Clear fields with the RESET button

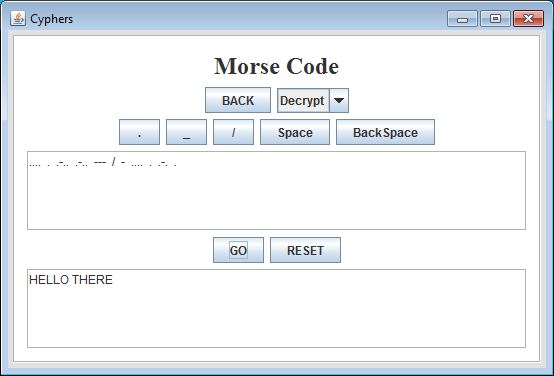click(x=306, y=250)
